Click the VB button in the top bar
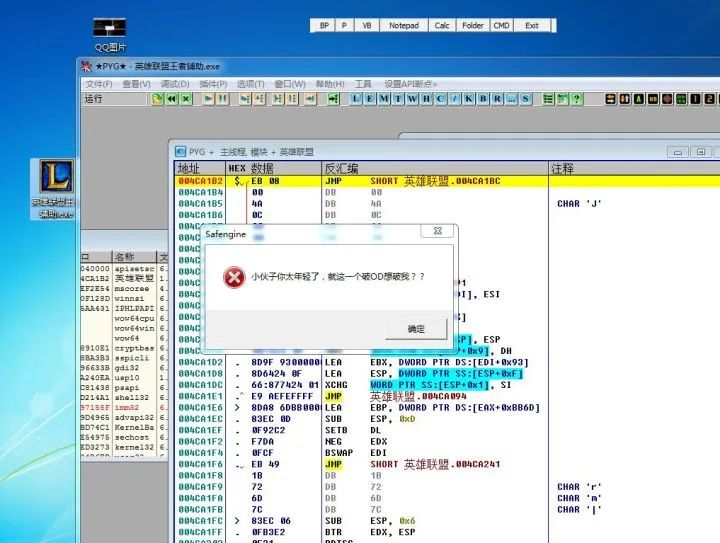The image size is (720, 543). [367, 26]
